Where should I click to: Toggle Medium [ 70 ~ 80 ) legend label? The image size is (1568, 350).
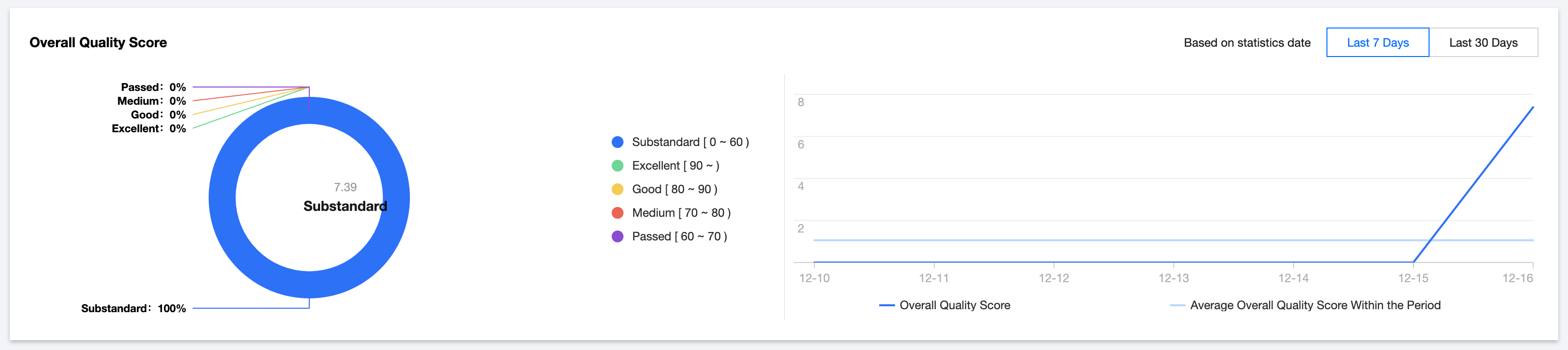pos(681,213)
